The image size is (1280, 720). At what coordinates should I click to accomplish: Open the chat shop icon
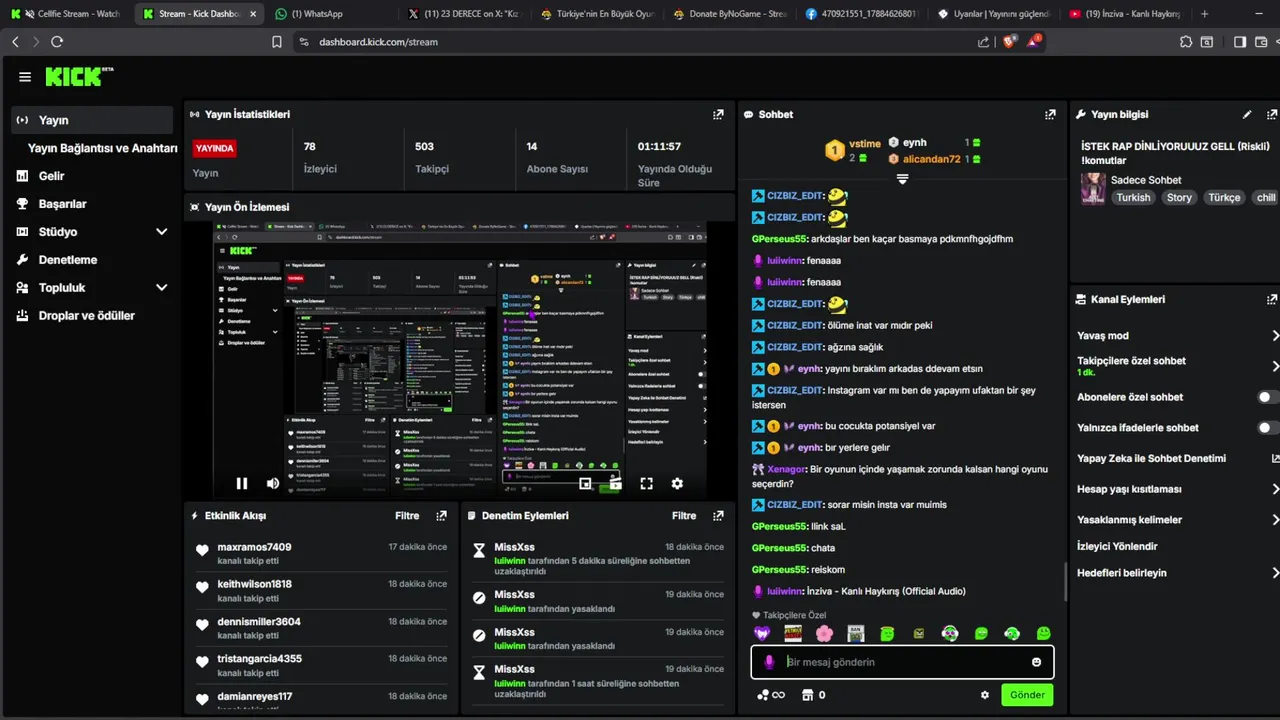[808, 695]
